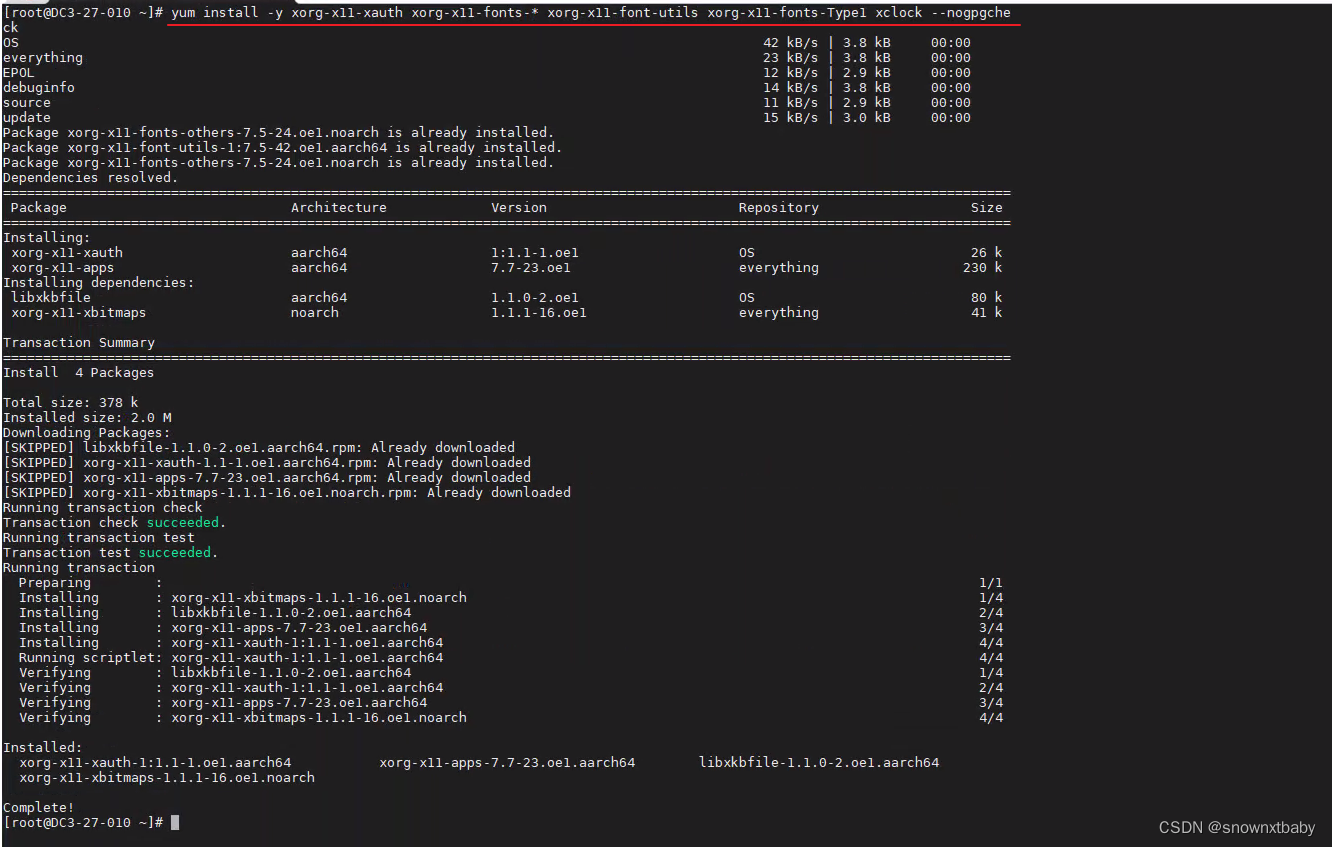
Task: Click the 'Running scriptlet' xorg-x11-xauth line
Action: [x=510, y=658]
